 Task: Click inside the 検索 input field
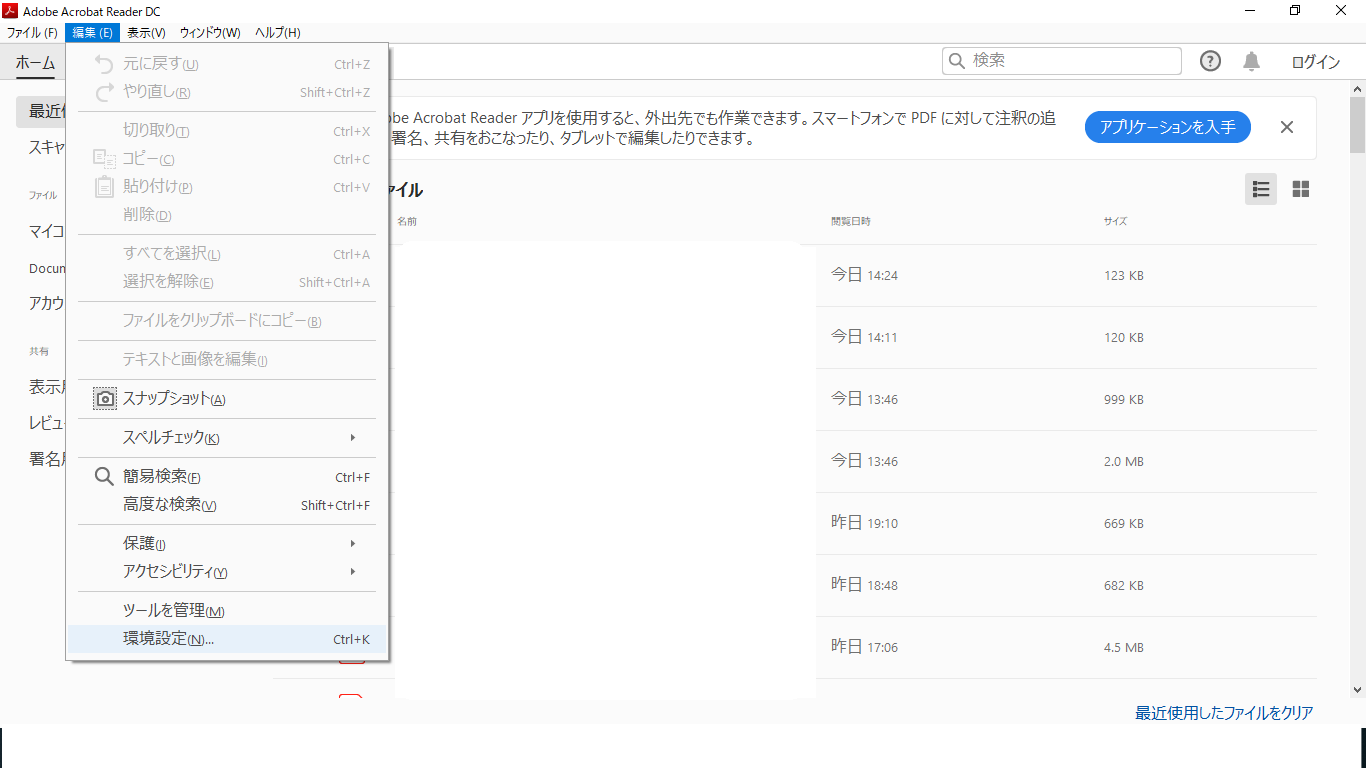(1062, 61)
